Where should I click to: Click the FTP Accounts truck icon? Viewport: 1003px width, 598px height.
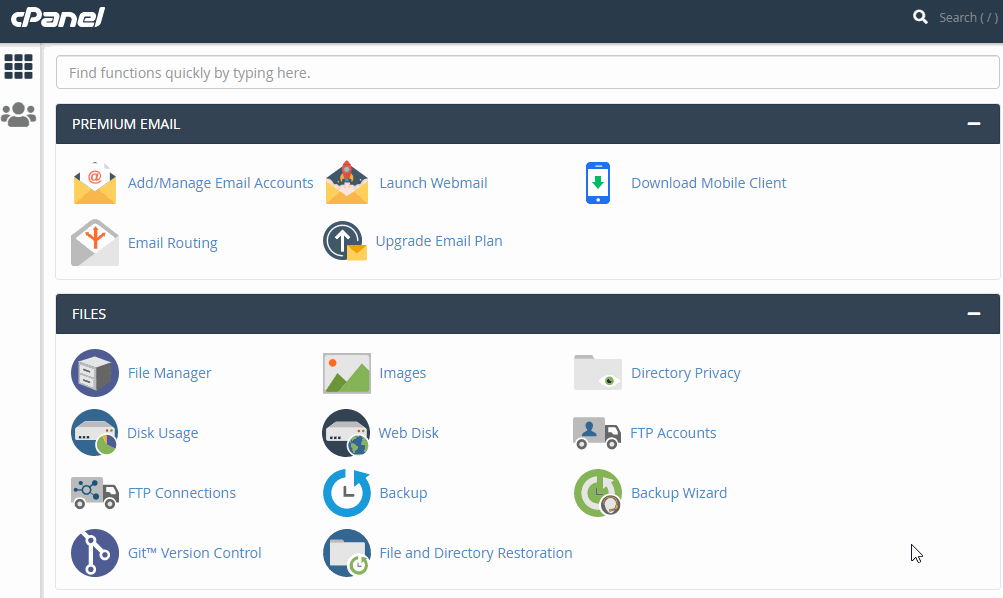pos(597,433)
